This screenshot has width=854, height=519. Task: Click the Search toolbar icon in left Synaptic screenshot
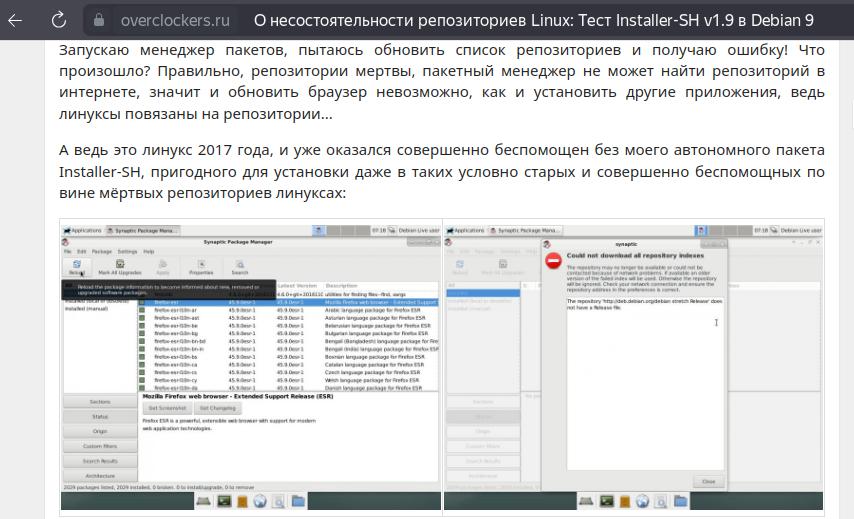coord(240,267)
